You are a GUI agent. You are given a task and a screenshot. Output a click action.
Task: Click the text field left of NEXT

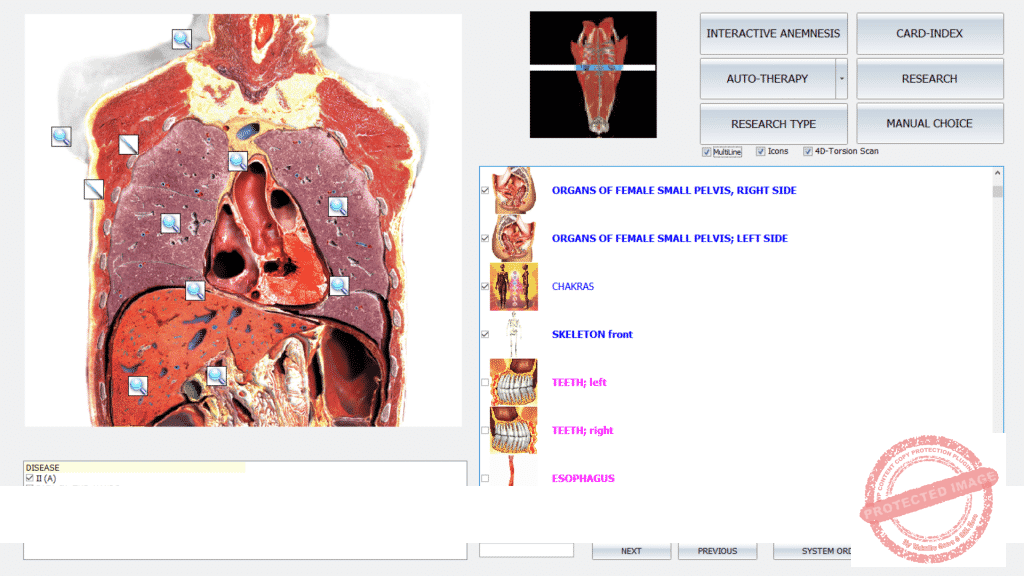pyautogui.click(x=526, y=550)
